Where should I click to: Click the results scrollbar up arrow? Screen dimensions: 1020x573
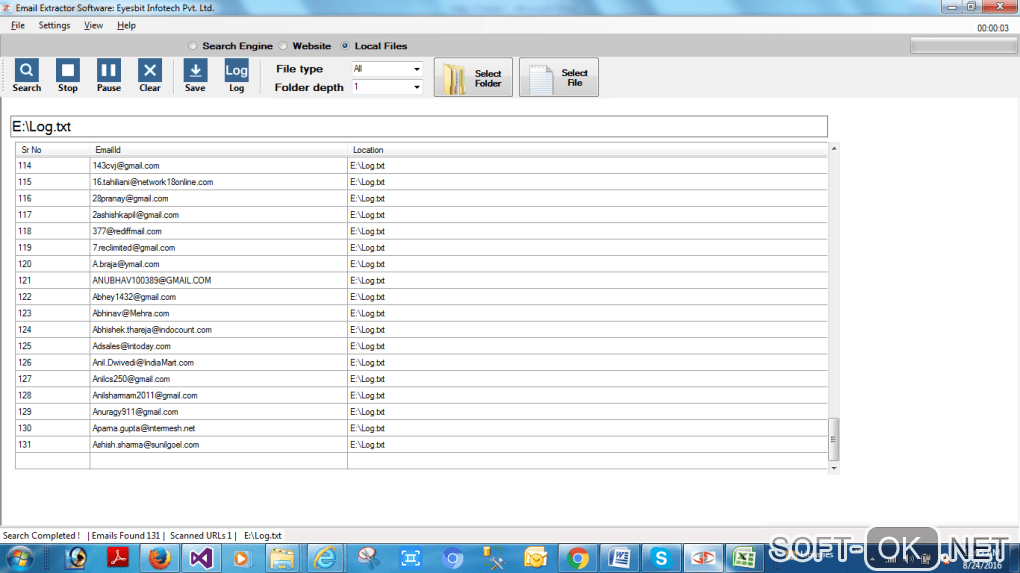833,149
